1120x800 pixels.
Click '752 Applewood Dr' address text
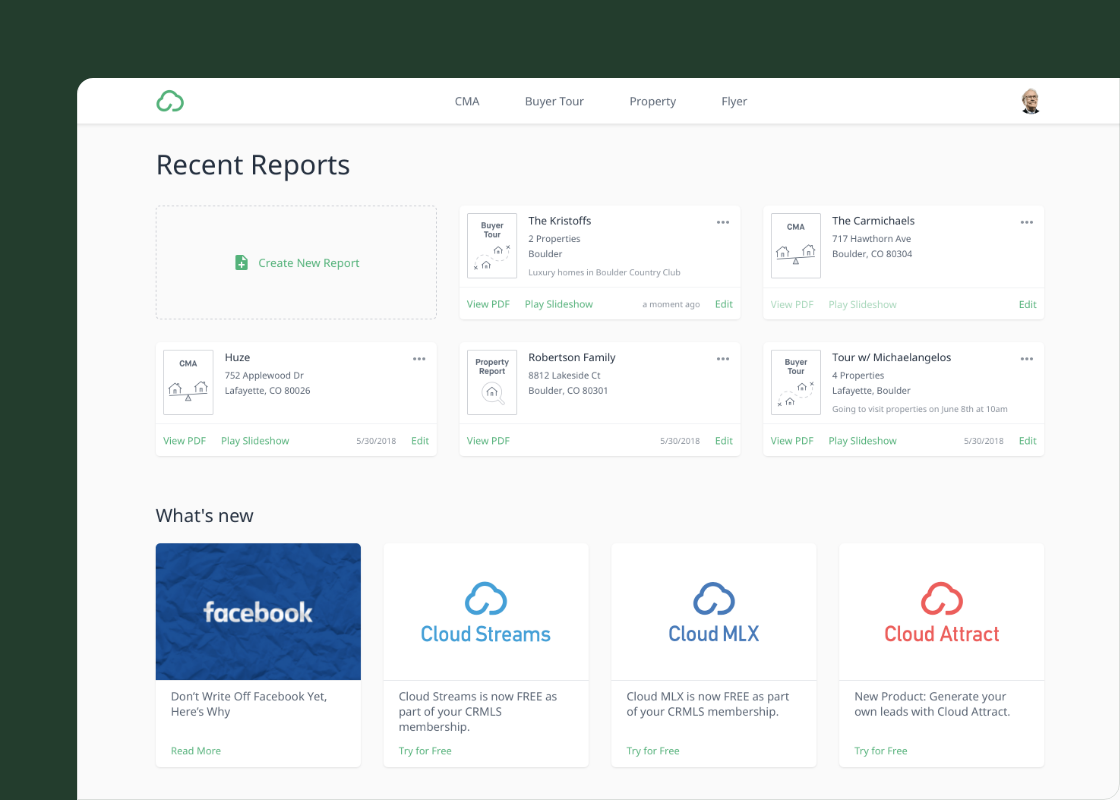coord(264,375)
